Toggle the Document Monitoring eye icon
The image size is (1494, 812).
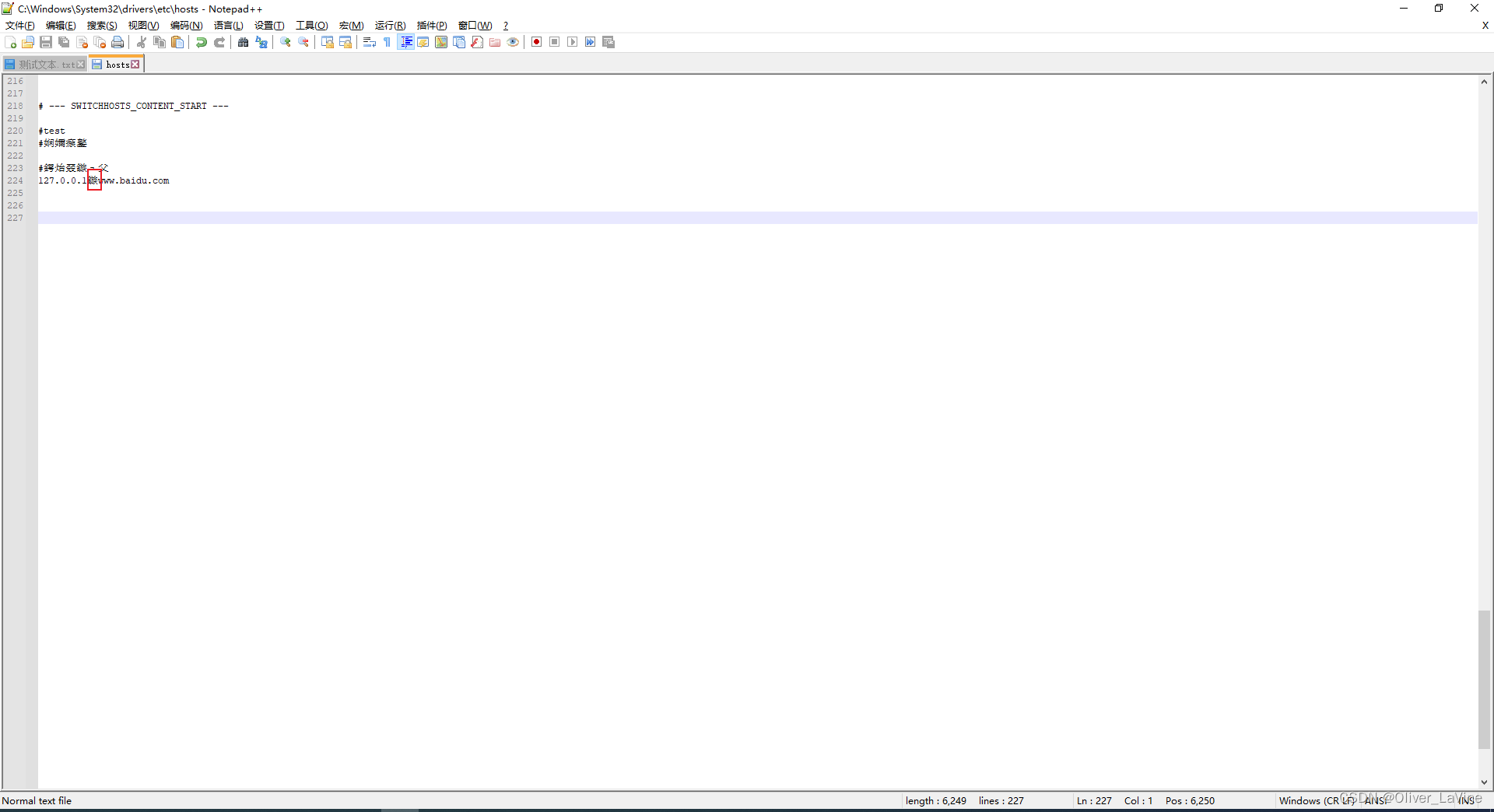tap(513, 42)
